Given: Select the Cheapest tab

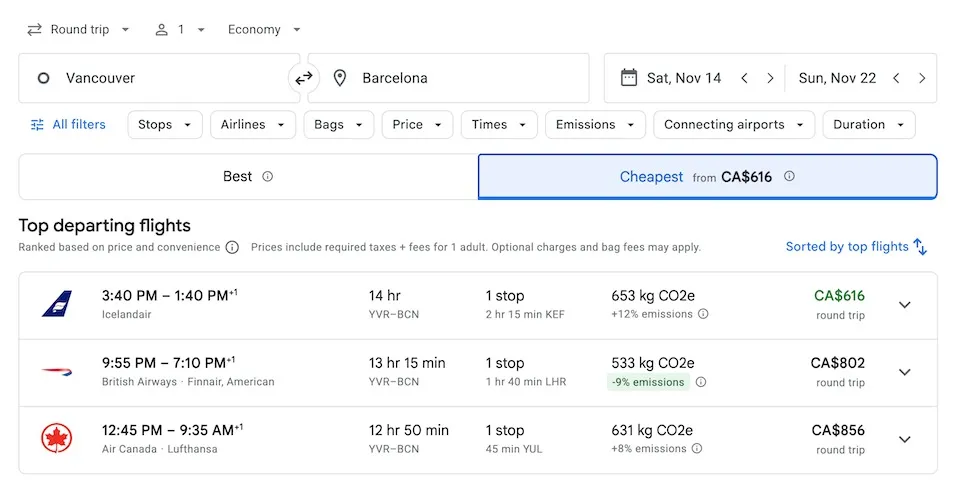Looking at the screenshot, I should tap(707, 177).
